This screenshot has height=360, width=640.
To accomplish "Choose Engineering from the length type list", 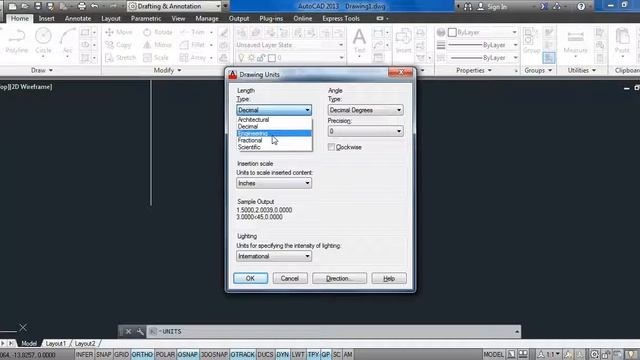I will coord(274,133).
